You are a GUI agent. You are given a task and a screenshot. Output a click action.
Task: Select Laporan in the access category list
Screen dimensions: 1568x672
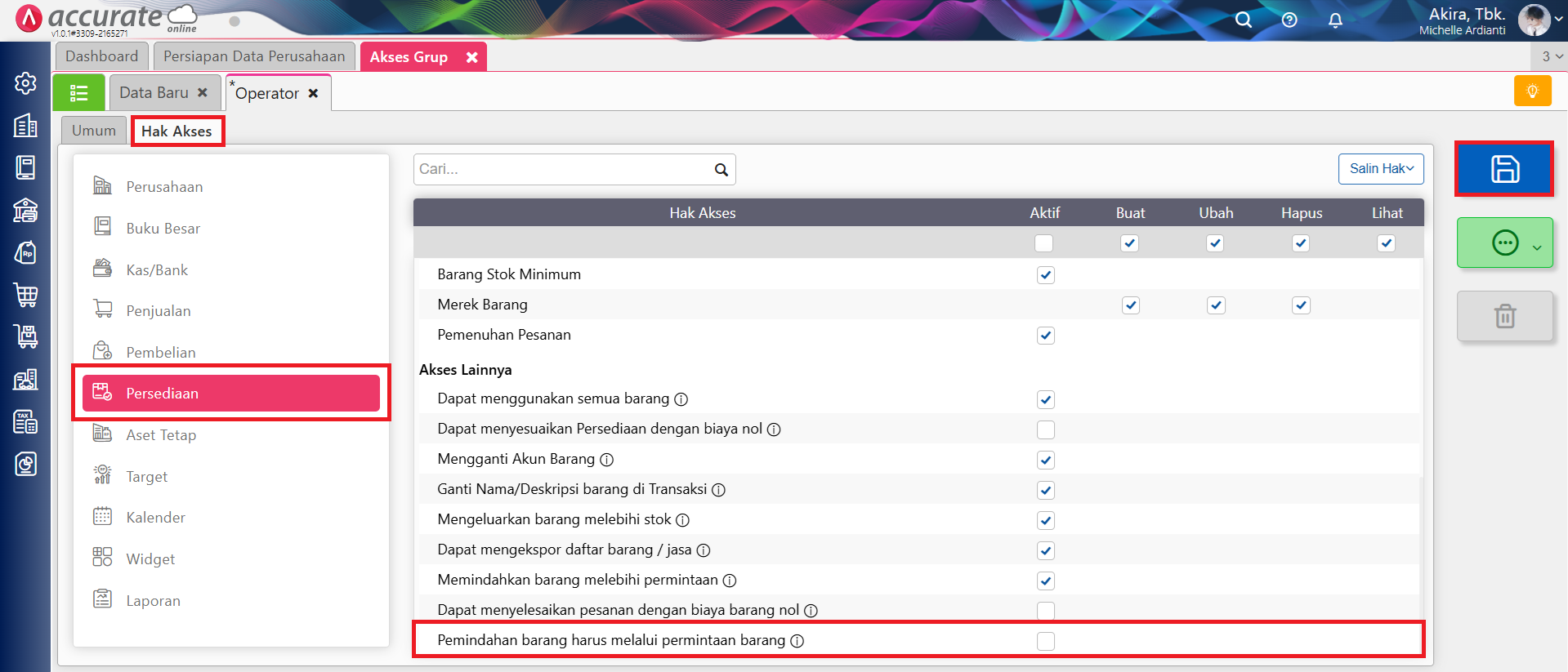click(153, 601)
